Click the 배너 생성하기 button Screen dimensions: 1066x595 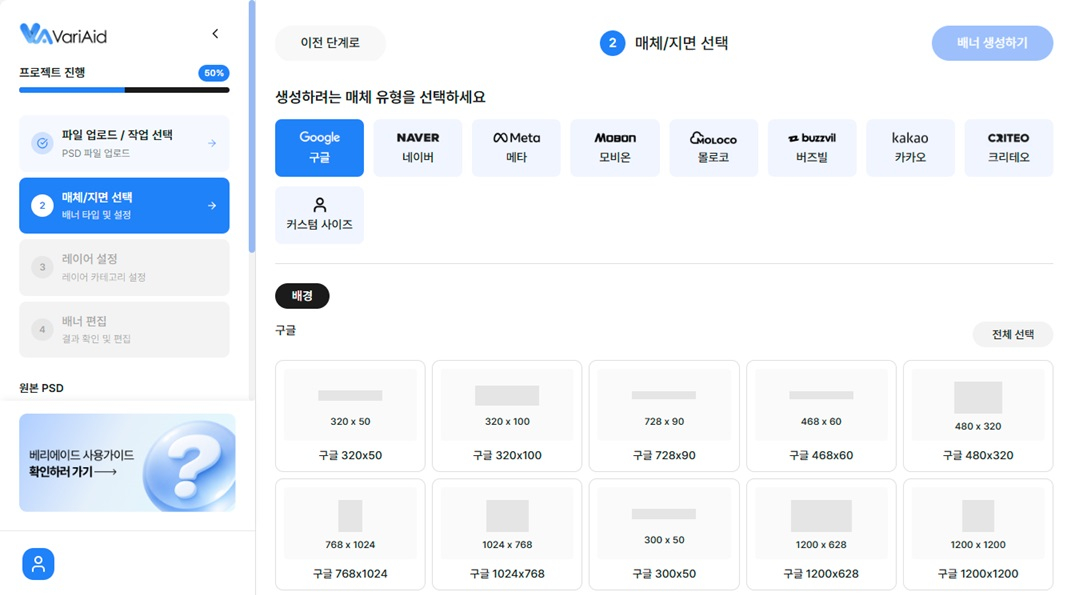pyautogui.click(x=992, y=42)
